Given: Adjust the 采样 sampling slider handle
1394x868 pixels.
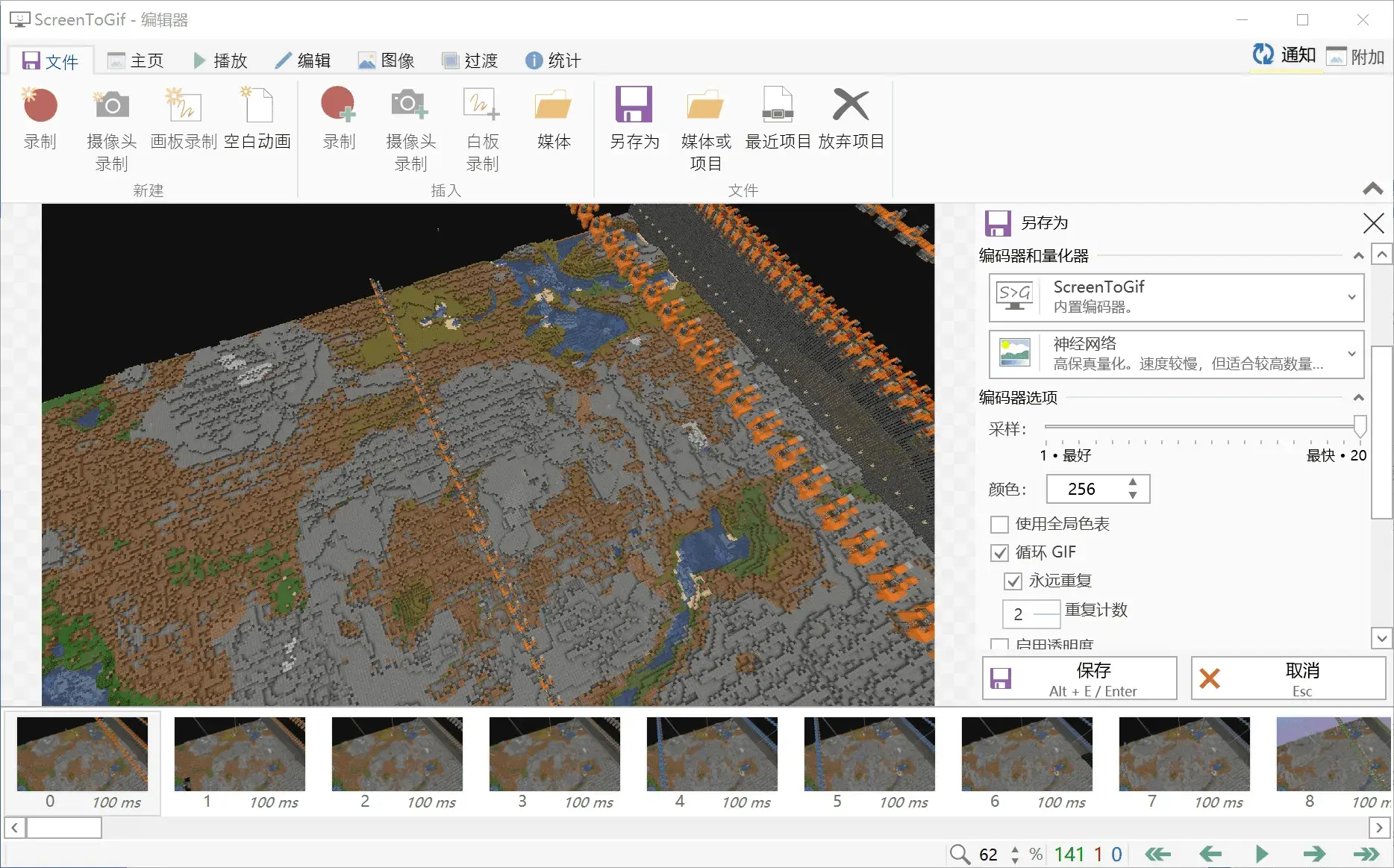Looking at the screenshot, I should [1360, 426].
